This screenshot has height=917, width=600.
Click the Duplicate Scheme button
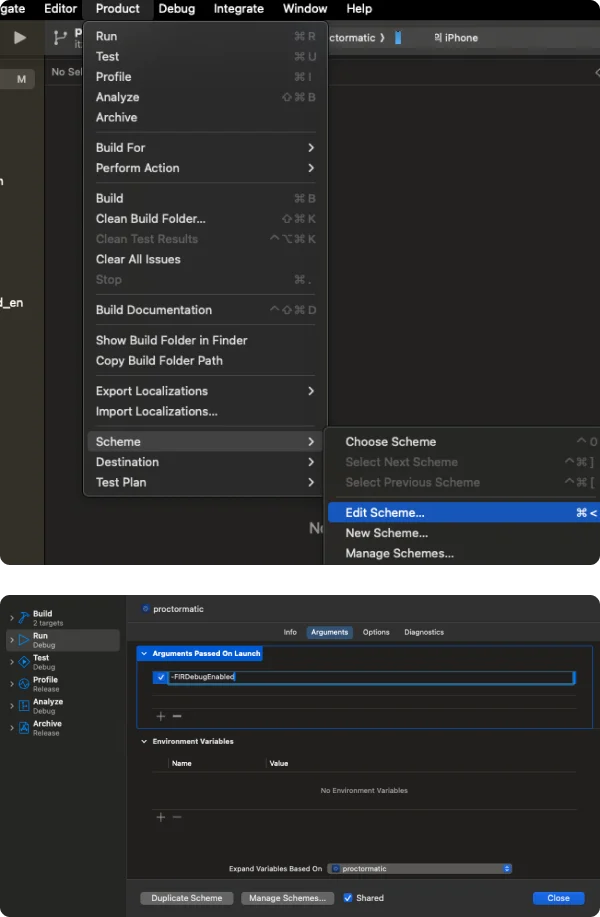tap(187, 898)
